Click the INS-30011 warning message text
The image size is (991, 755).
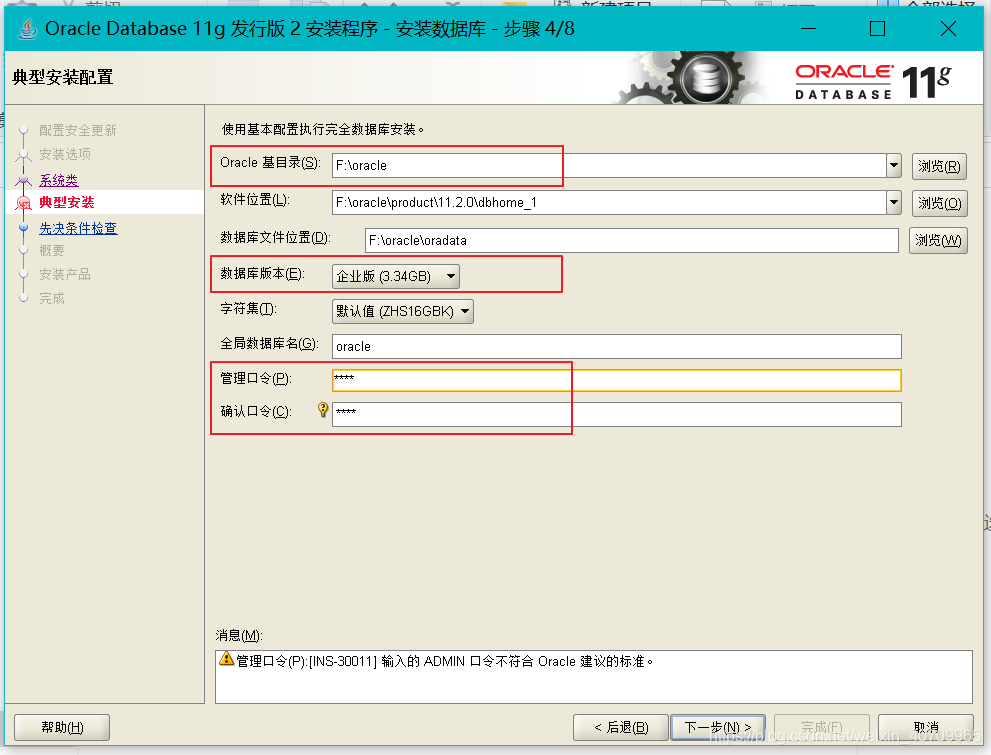(445, 661)
